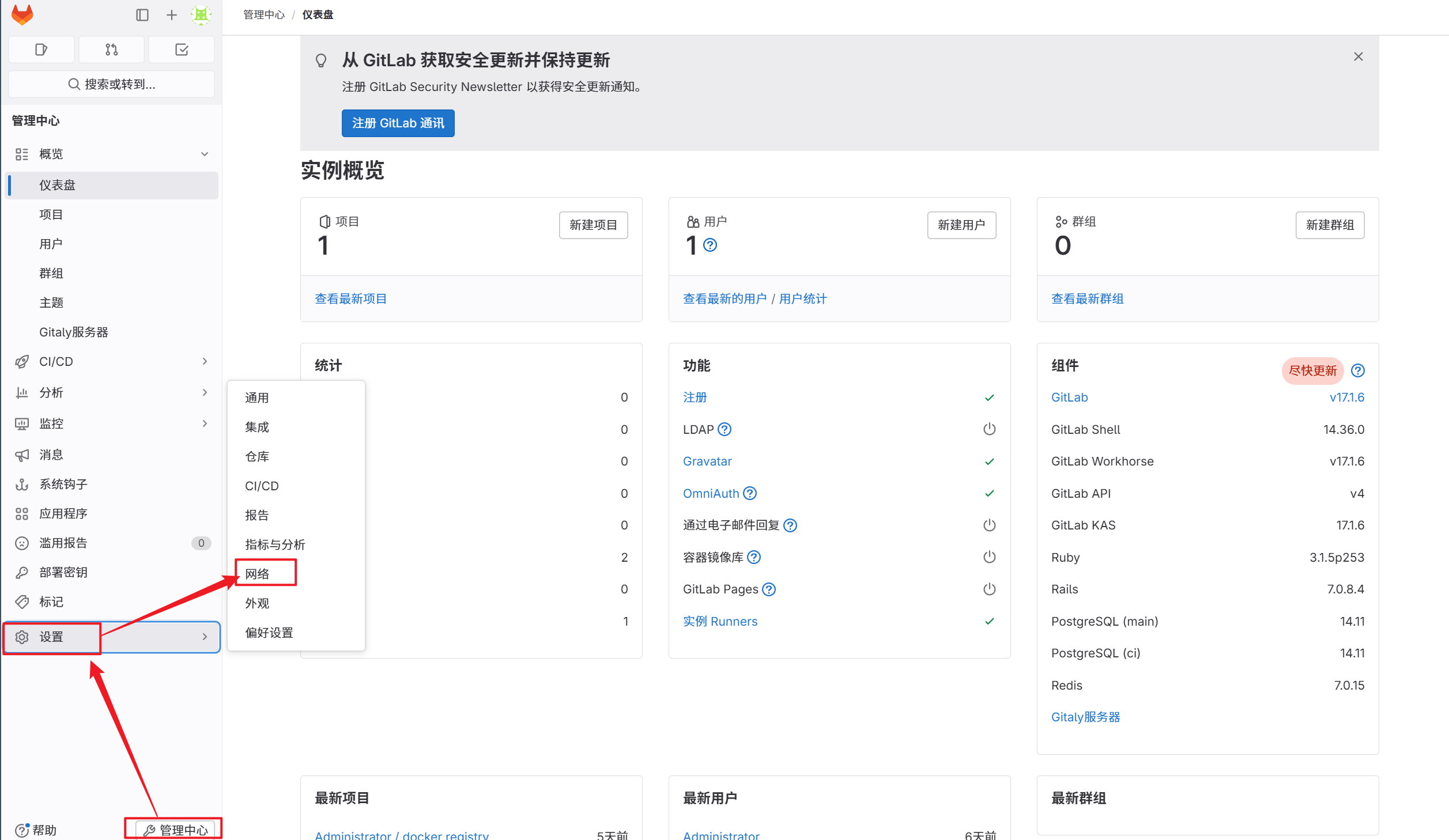Open the 查看最新群组 link
The width and height of the screenshot is (1449, 840).
[1087, 298]
